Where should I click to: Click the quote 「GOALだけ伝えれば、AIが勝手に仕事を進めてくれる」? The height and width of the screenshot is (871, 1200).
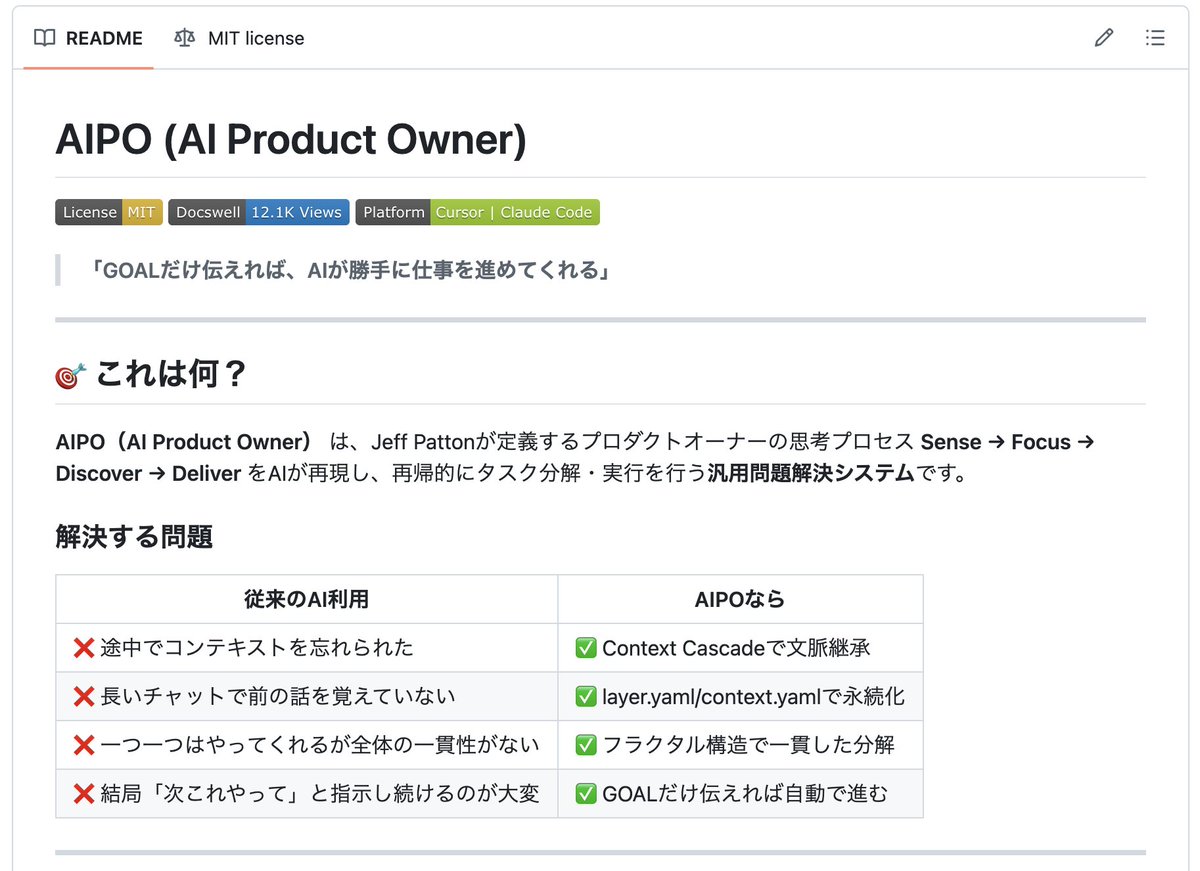point(351,269)
